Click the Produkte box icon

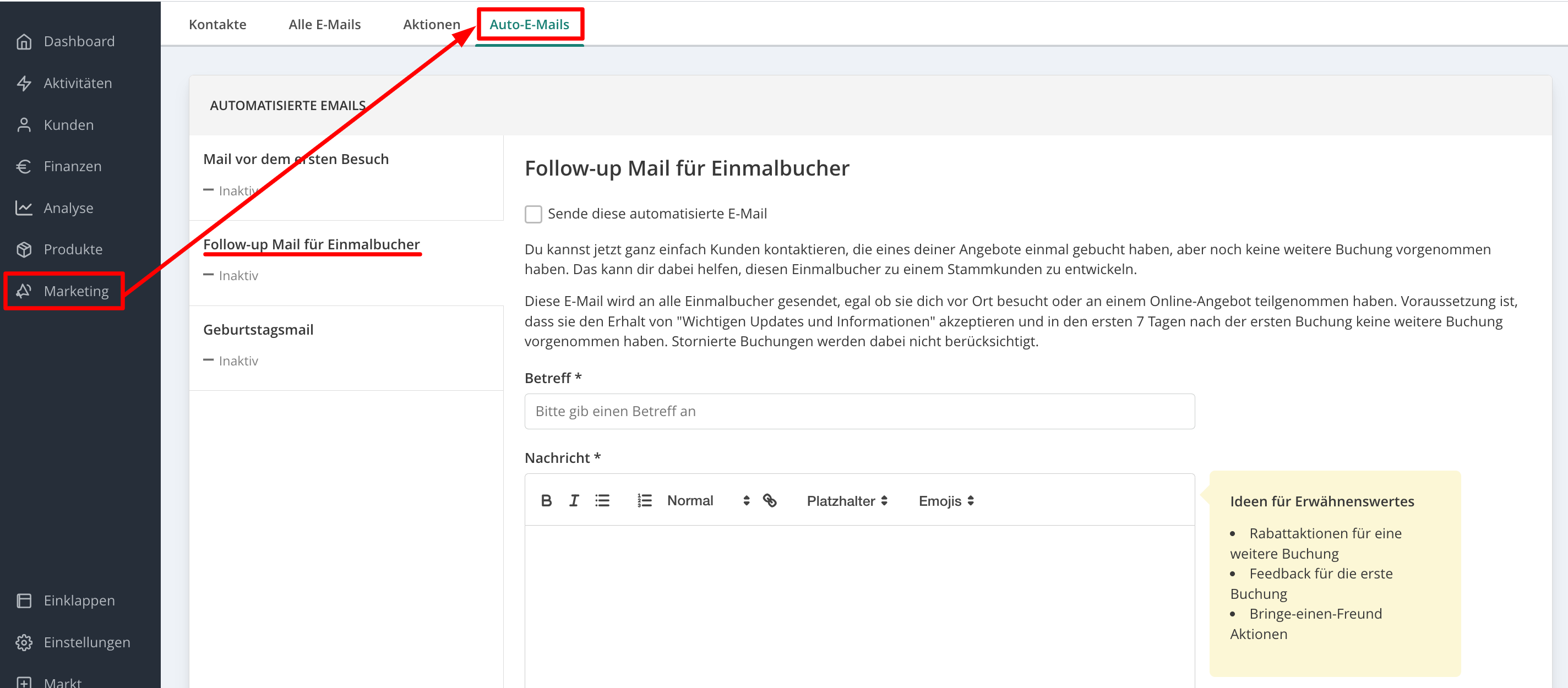tap(24, 249)
